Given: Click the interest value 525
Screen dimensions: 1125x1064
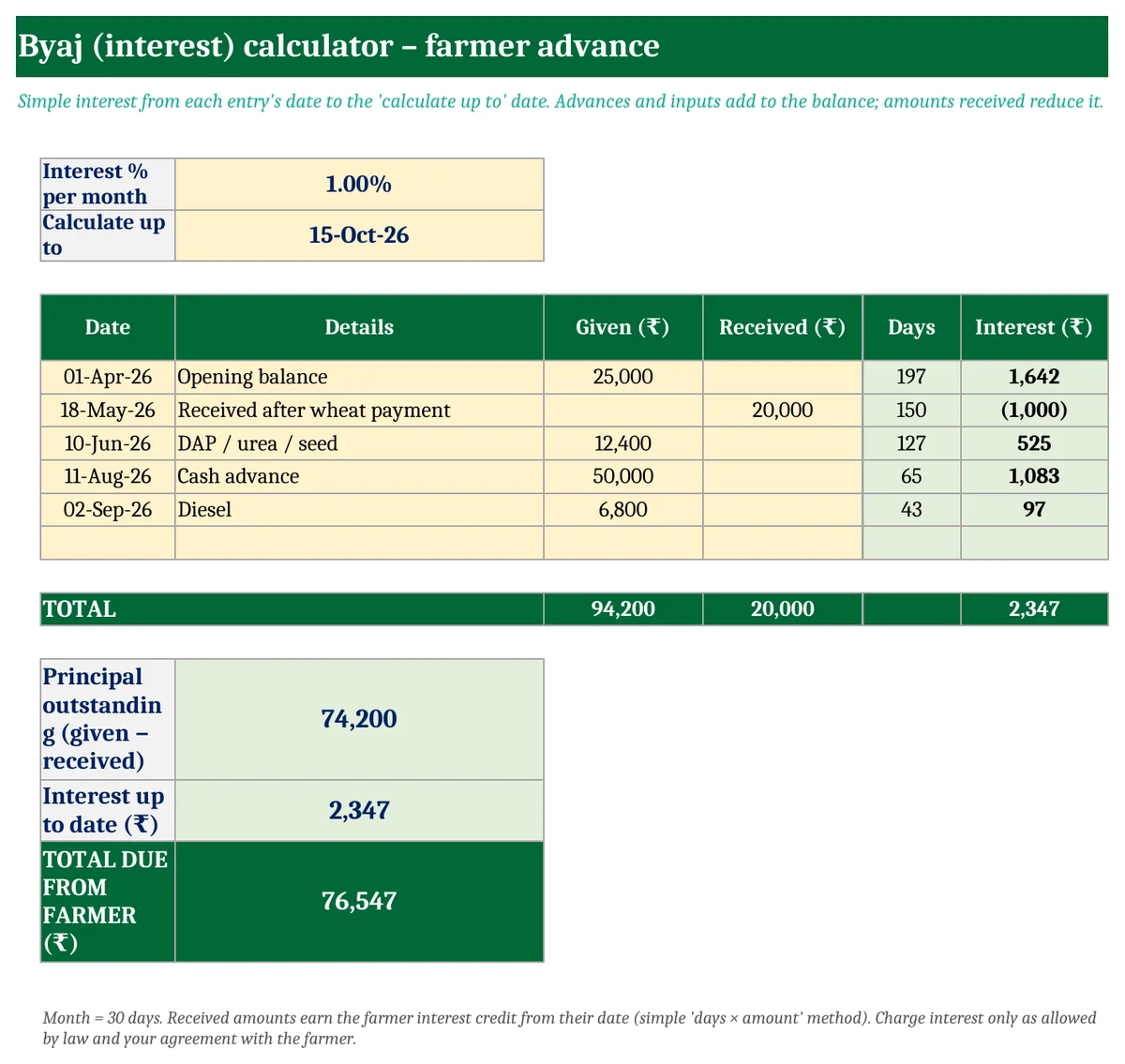Looking at the screenshot, I should pos(1034,443).
